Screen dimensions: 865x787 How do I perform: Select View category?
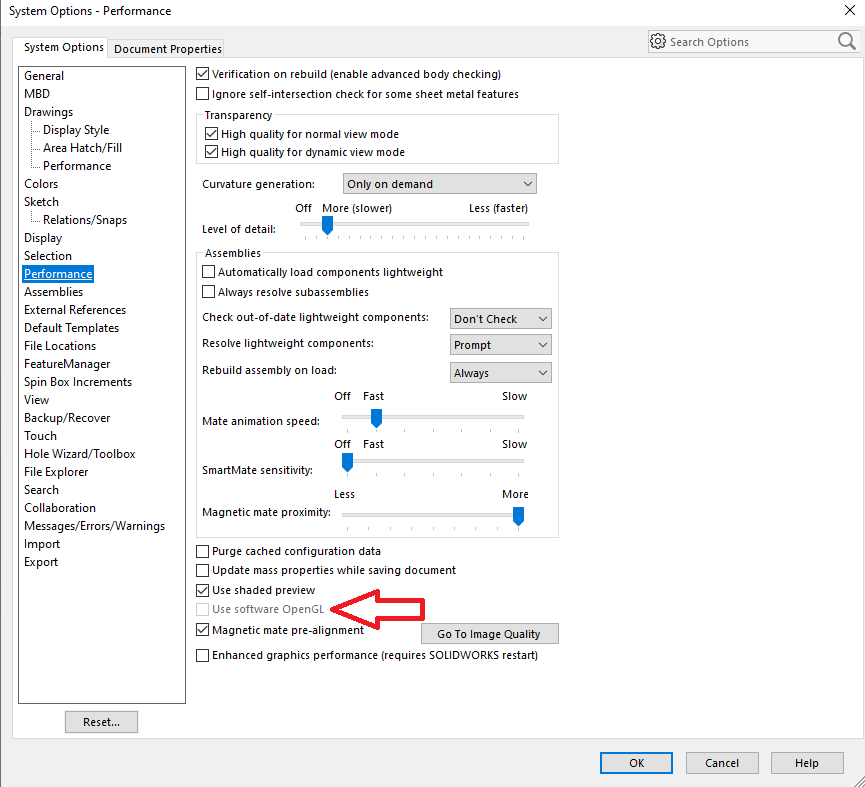tap(36, 400)
